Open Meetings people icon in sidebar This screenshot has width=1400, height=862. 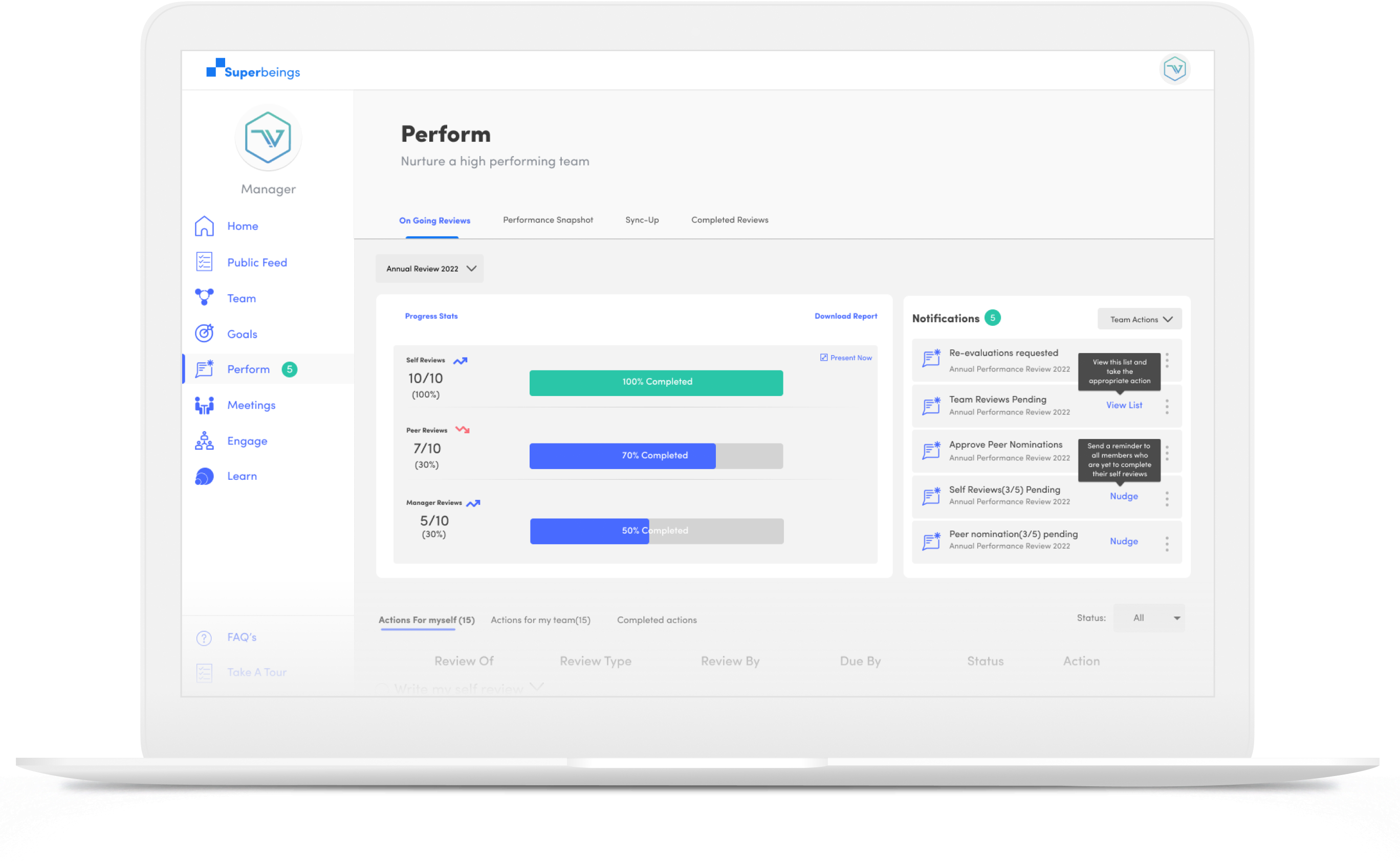(x=204, y=405)
